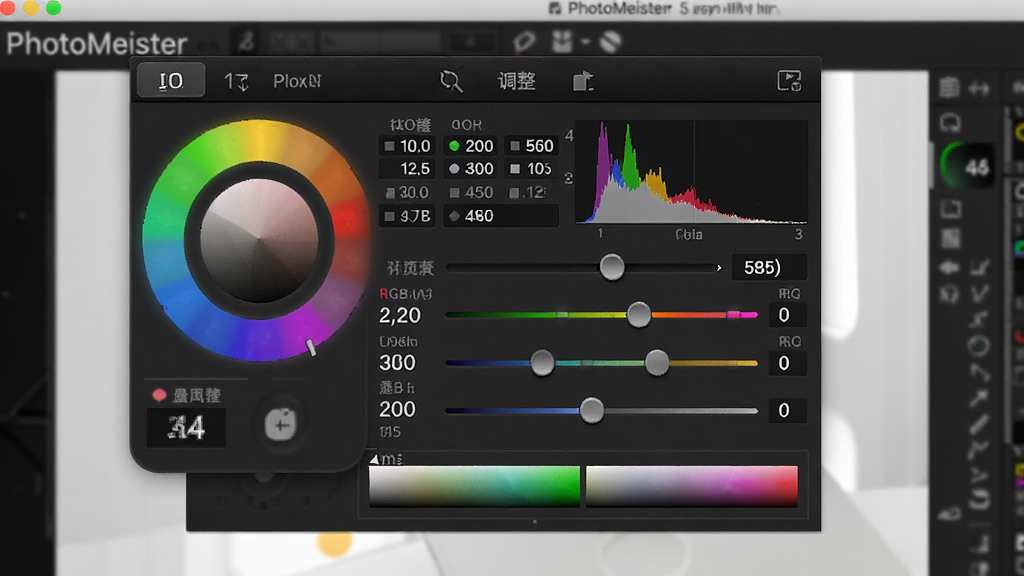Click the speech bubble icon in right sidebar
1024x576 pixels.
point(950,122)
